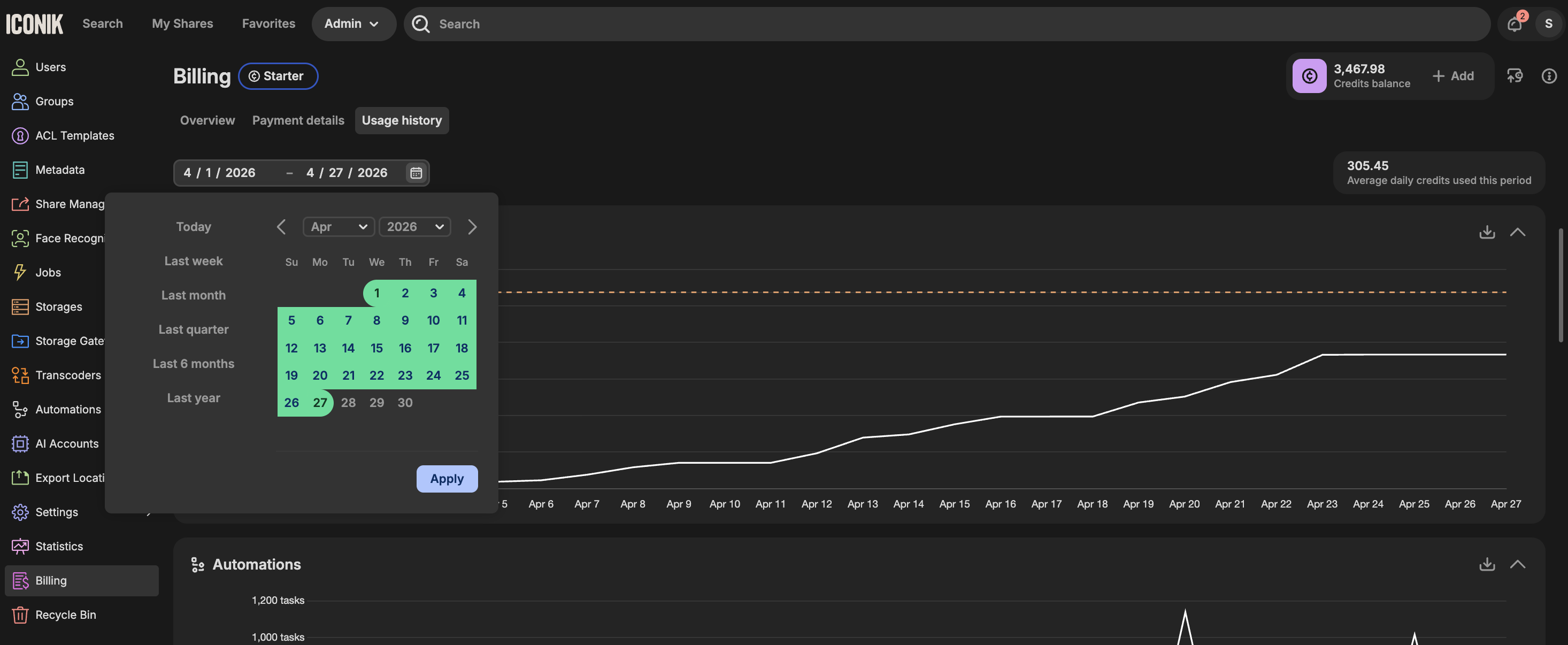
Task: Click the notifications bell icon
Action: (x=1514, y=25)
